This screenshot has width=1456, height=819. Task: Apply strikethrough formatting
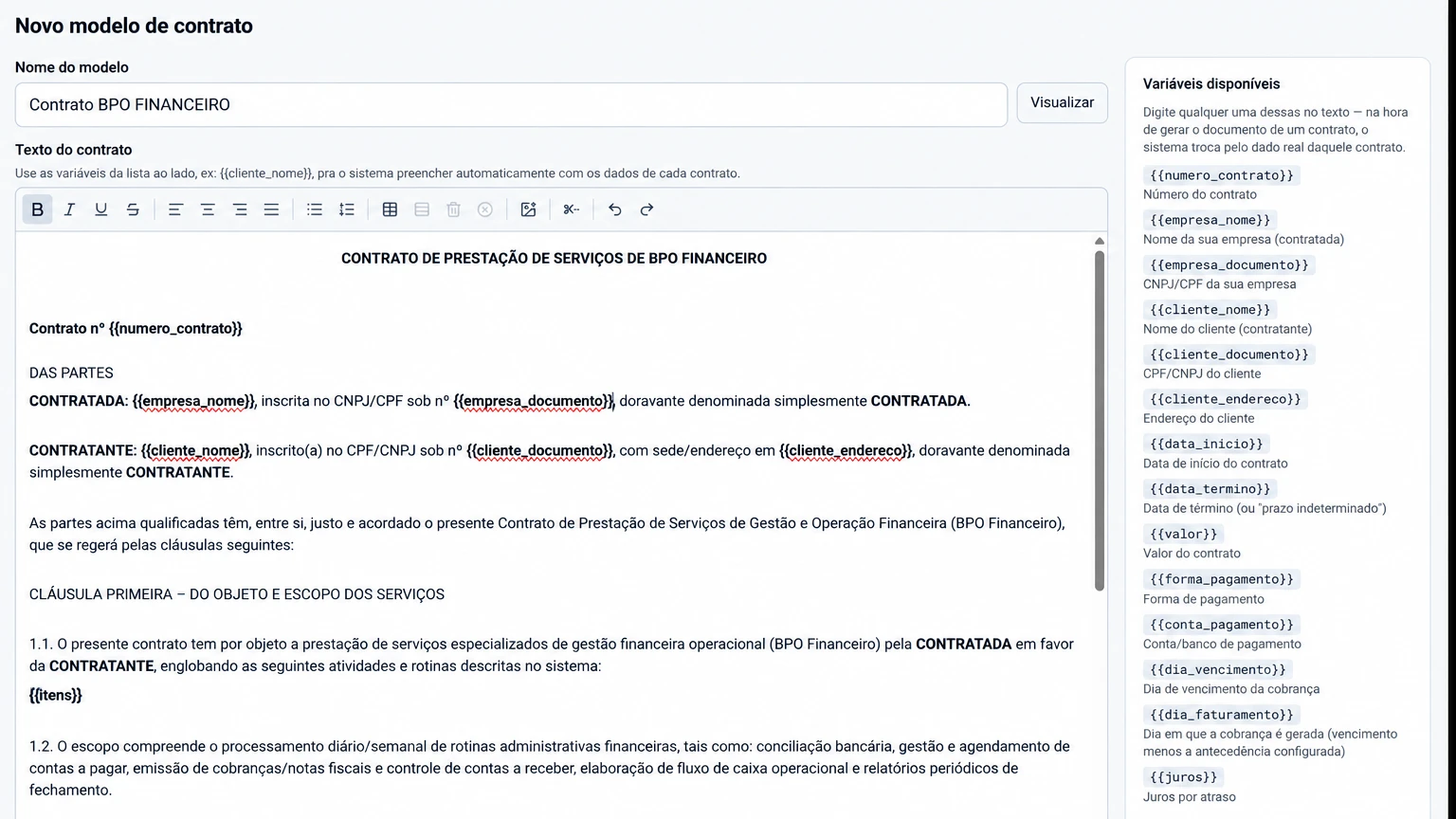point(133,209)
